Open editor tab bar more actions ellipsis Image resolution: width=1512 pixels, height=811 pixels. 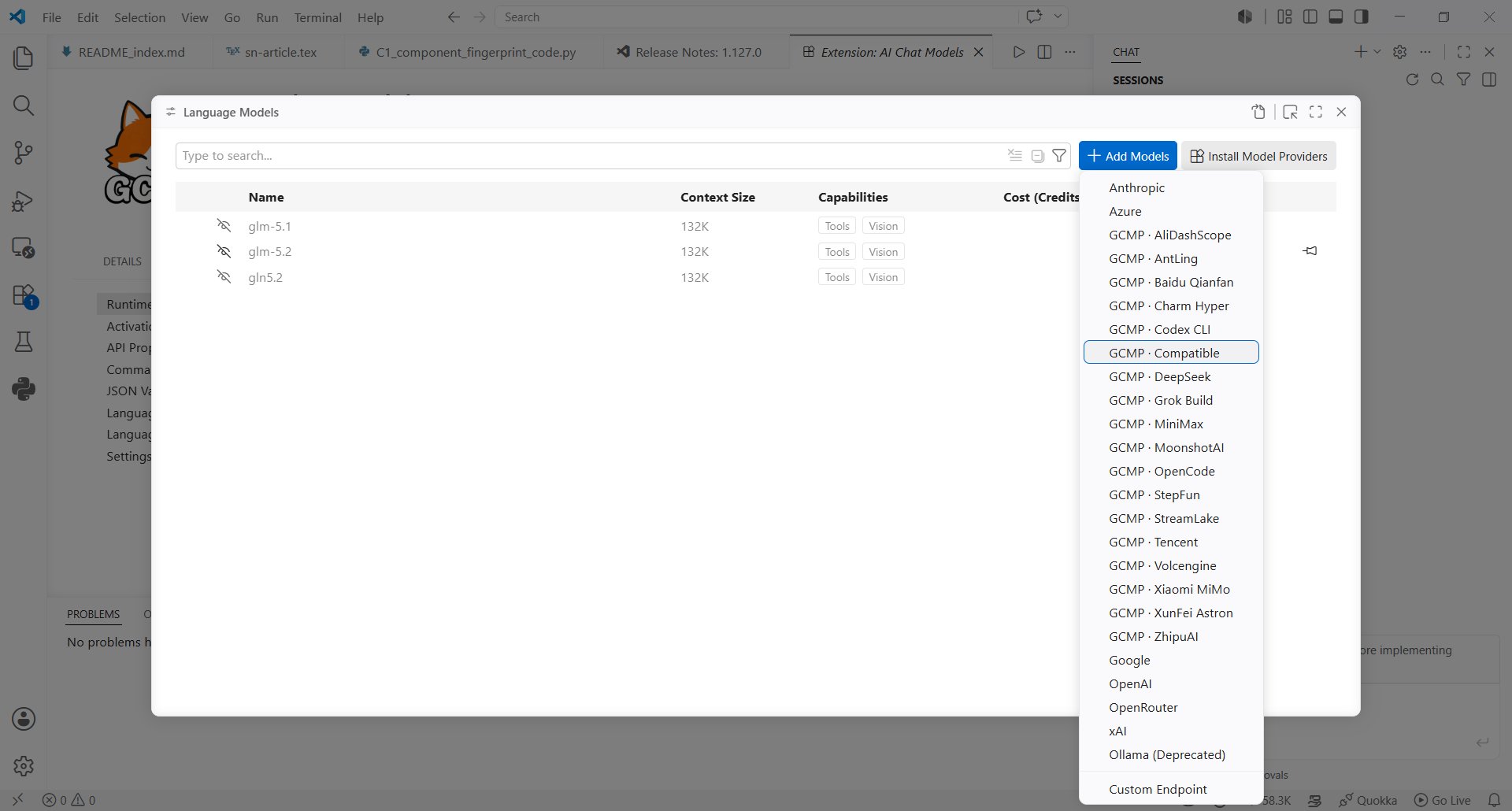pyautogui.click(x=1070, y=52)
